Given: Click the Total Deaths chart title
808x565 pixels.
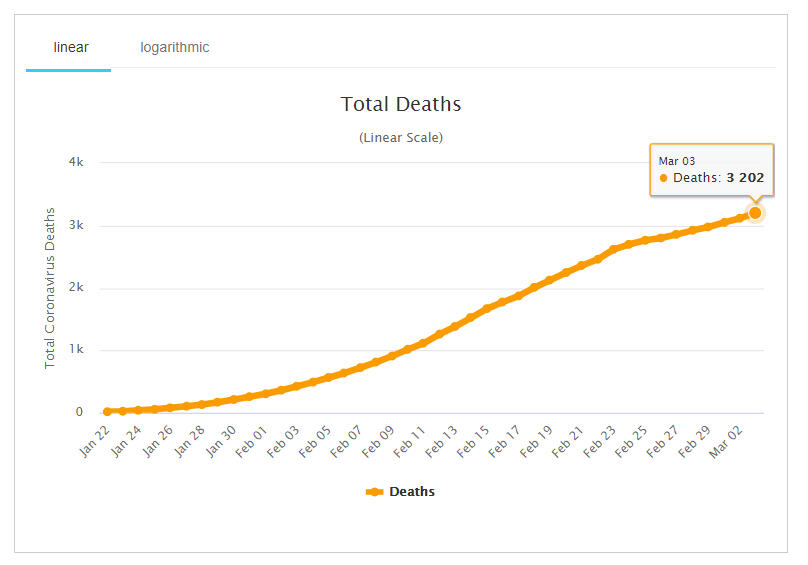Looking at the screenshot, I should (401, 105).
